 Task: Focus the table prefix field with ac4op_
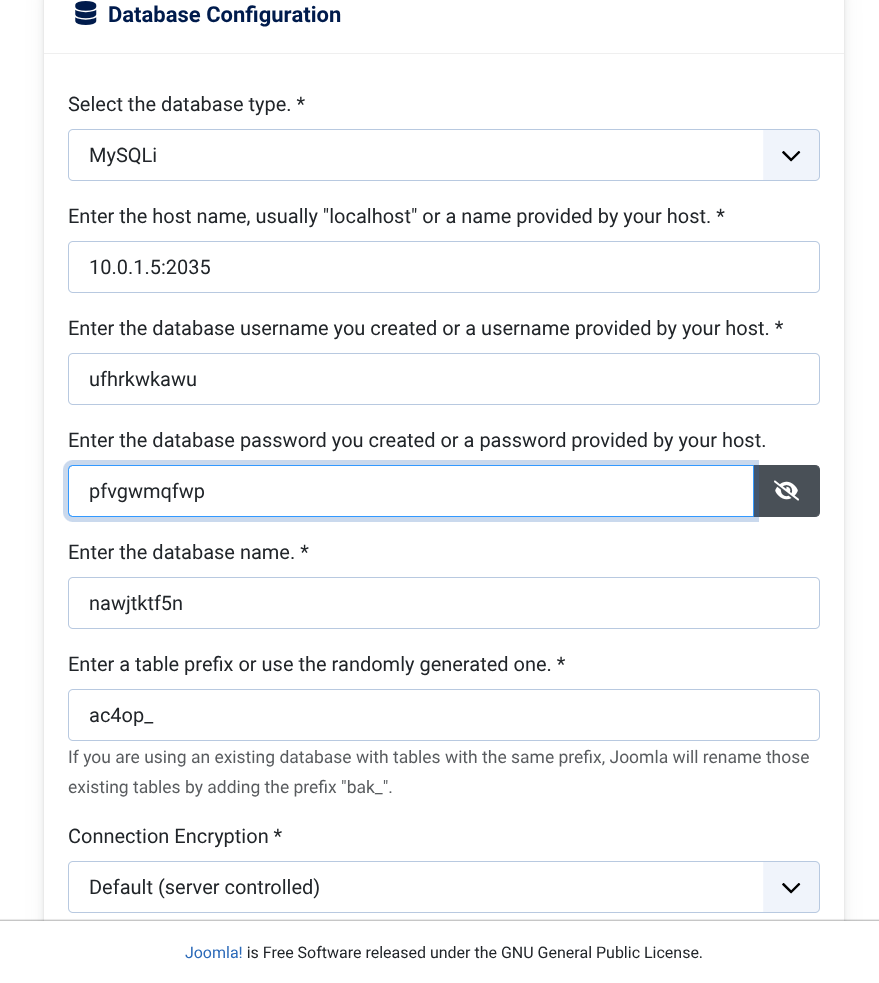pos(444,715)
